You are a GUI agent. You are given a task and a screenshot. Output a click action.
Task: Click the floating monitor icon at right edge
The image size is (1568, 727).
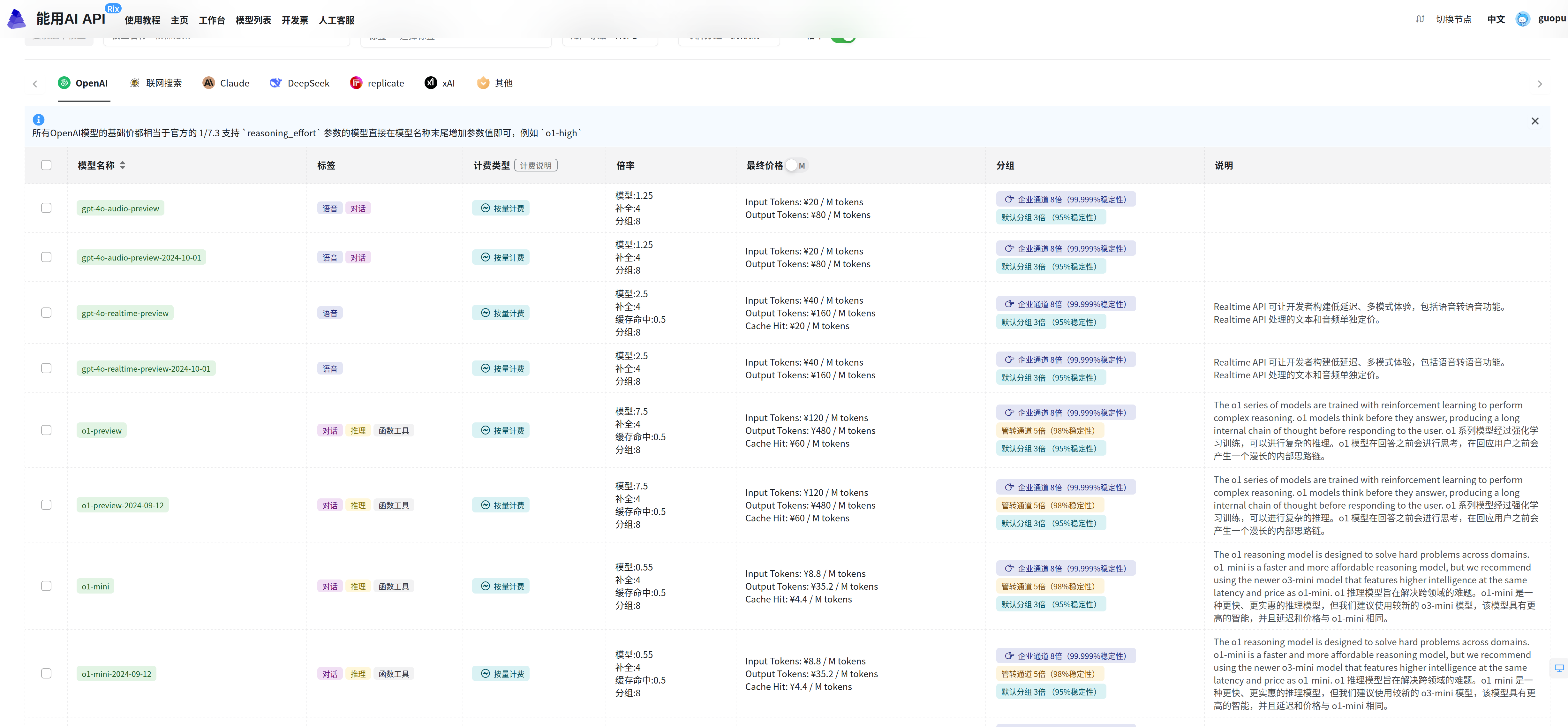click(x=1559, y=668)
